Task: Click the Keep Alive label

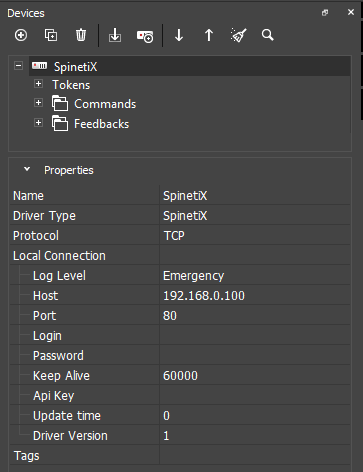Action: (61, 376)
